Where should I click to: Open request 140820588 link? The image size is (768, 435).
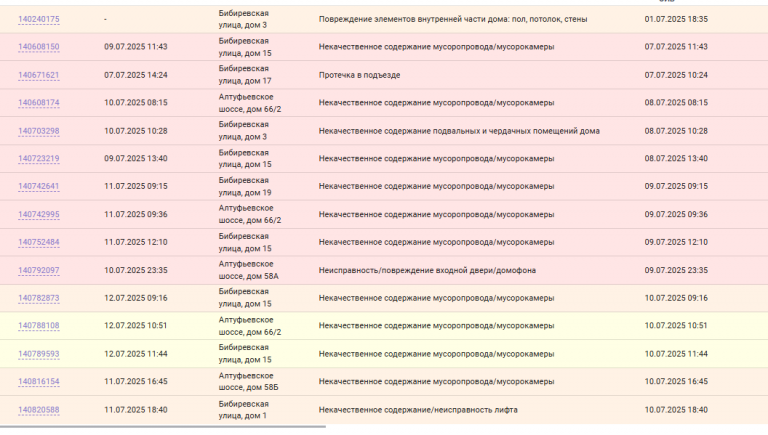[x=39, y=410]
